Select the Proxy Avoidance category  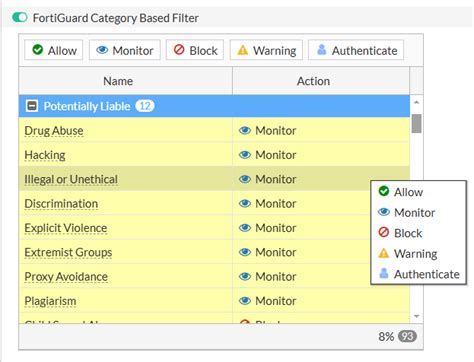(x=66, y=277)
